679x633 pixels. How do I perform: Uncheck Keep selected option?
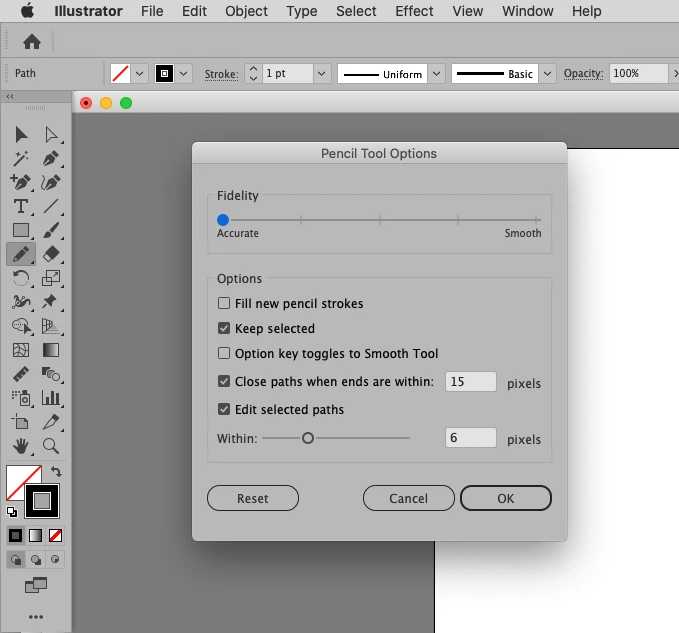224,328
